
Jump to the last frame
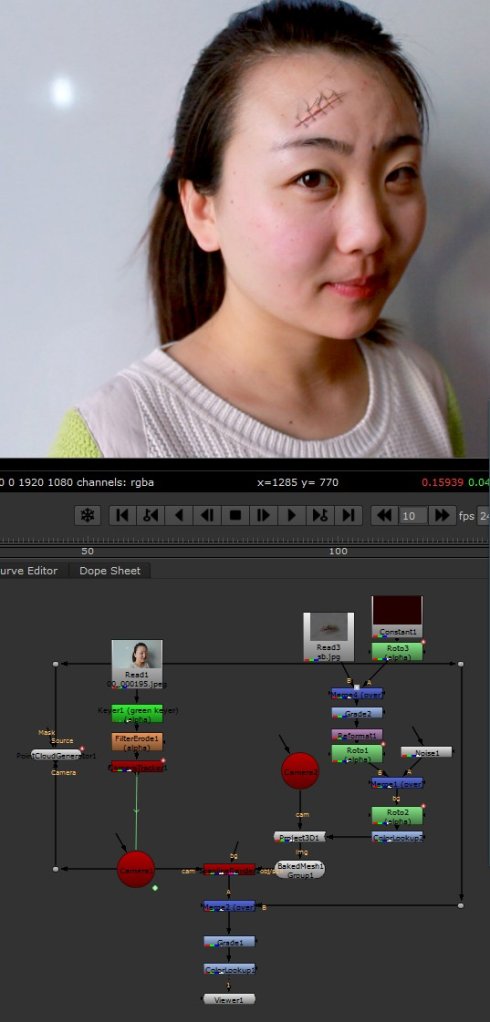pos(348,515)
